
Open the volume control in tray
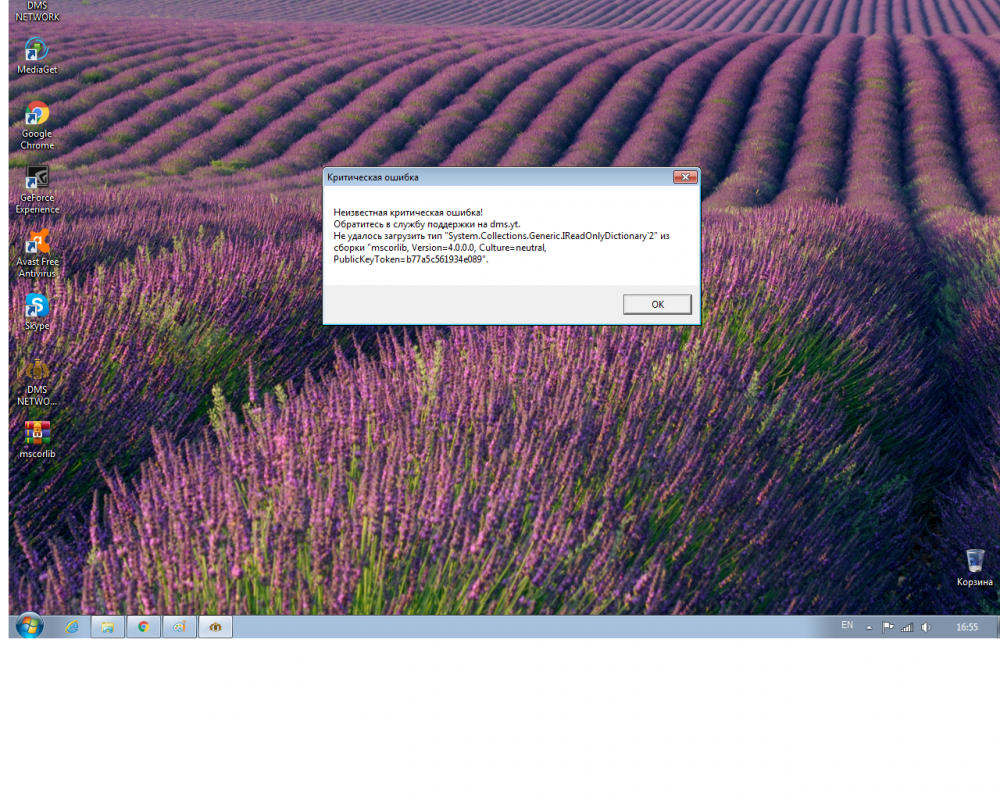925,627
